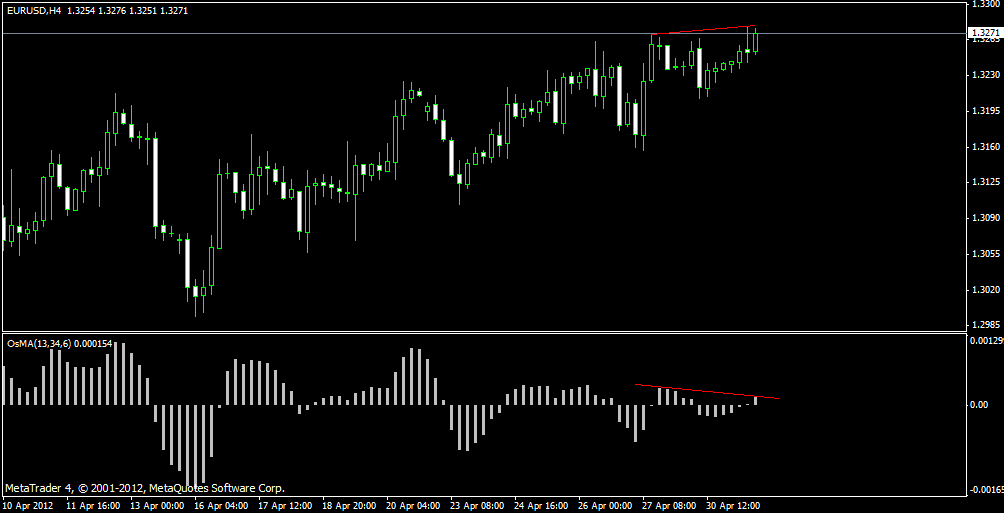The width and height of the screenshot is (1004, 513).
Task: Click the 1.3125 price axis label
Action: (x=985, y=183)
